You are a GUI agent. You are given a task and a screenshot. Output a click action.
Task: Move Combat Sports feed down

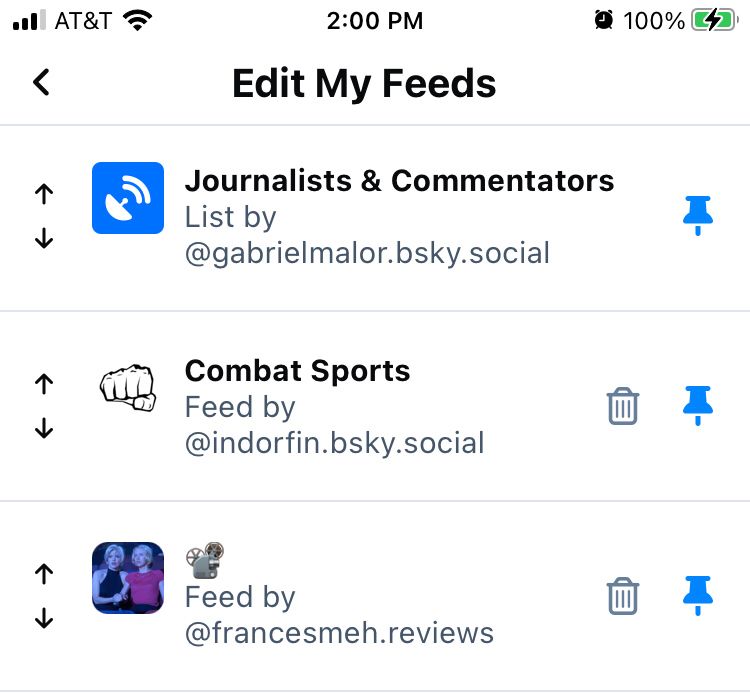pos(44,428)
